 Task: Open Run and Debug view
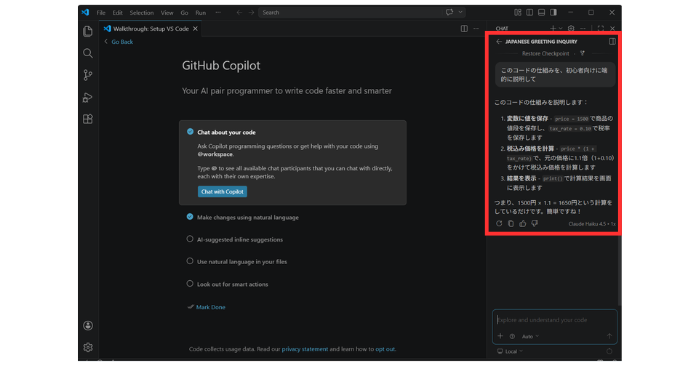pyautogui.click(x=88, y=97)
